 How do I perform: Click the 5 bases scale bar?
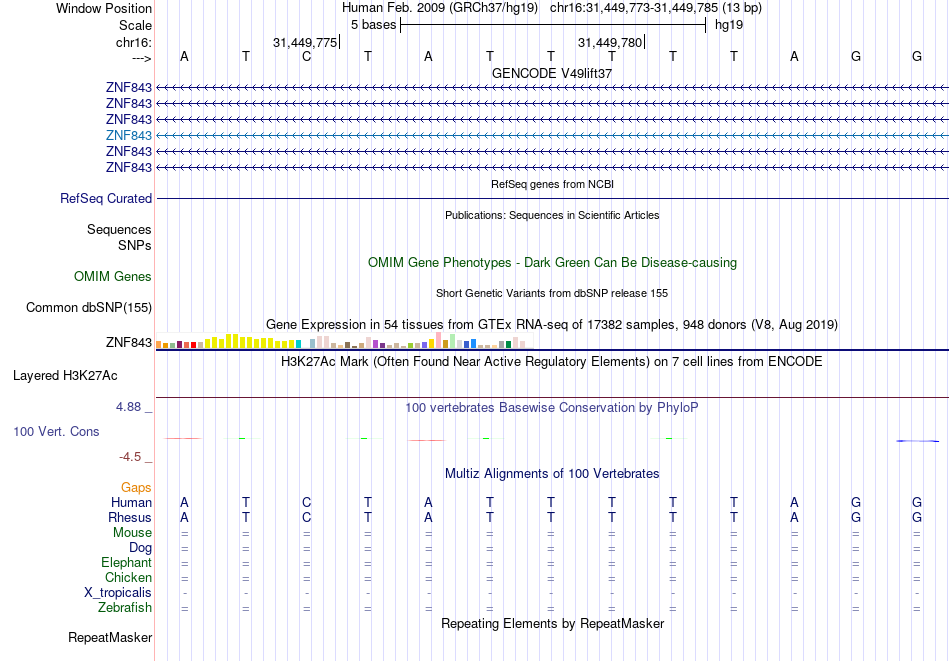click(x=553, y=25)
